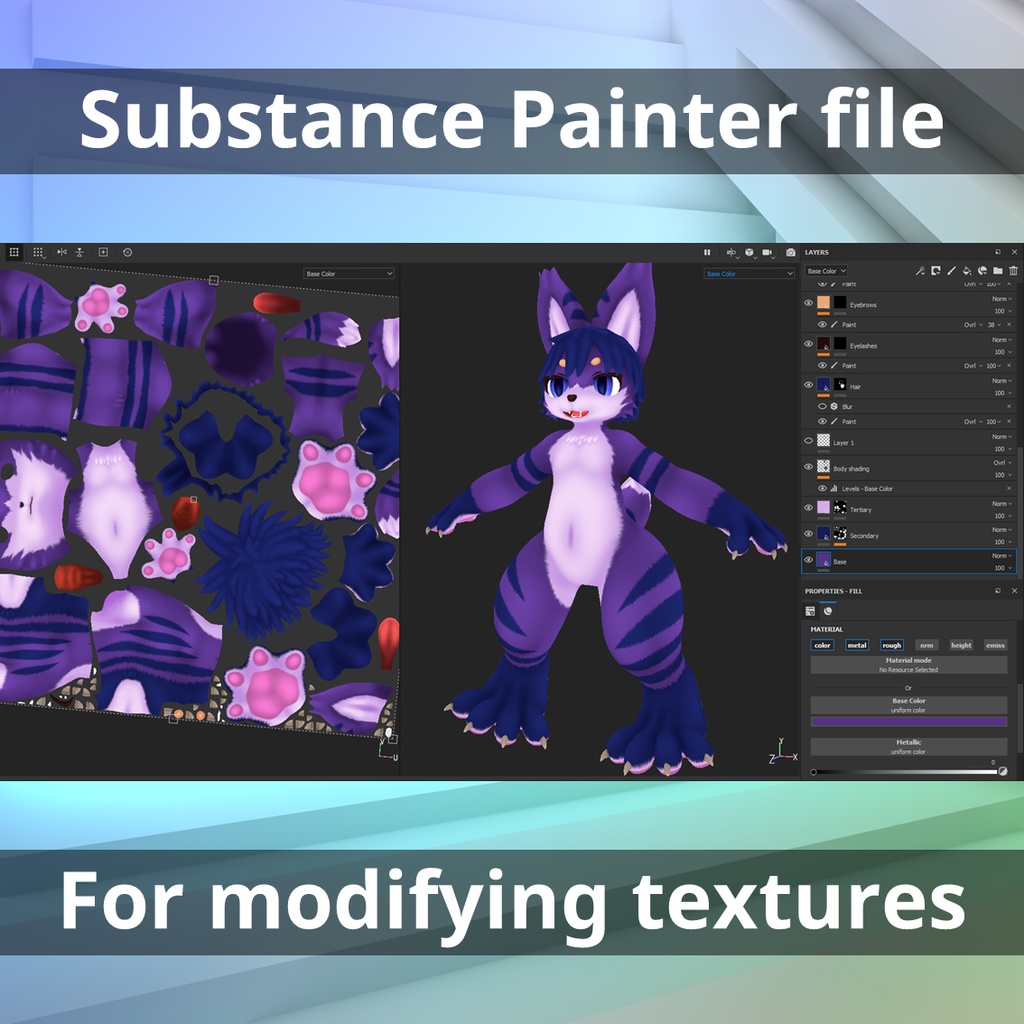Viewport: 1024px width, 1024px height.
Task: Open the Base Color dropdown above the 2D view
Action: click(x=350, y=272)
